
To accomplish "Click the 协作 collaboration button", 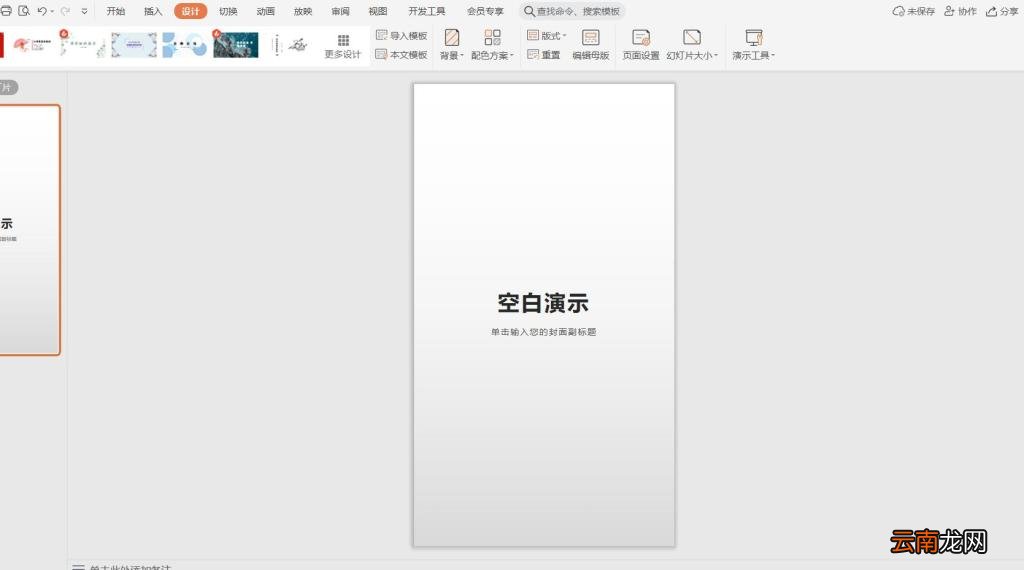I will point(960,11).
